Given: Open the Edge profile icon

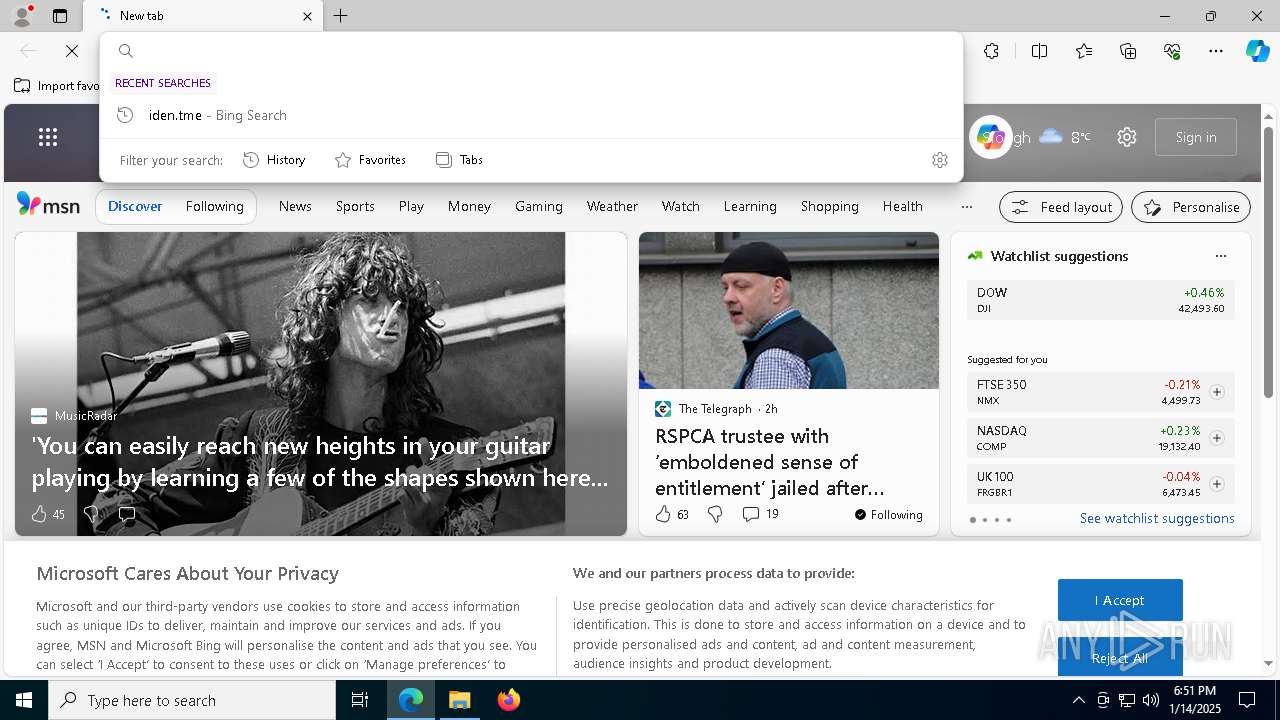Looking at the screenshot, I should coord(21,16).
